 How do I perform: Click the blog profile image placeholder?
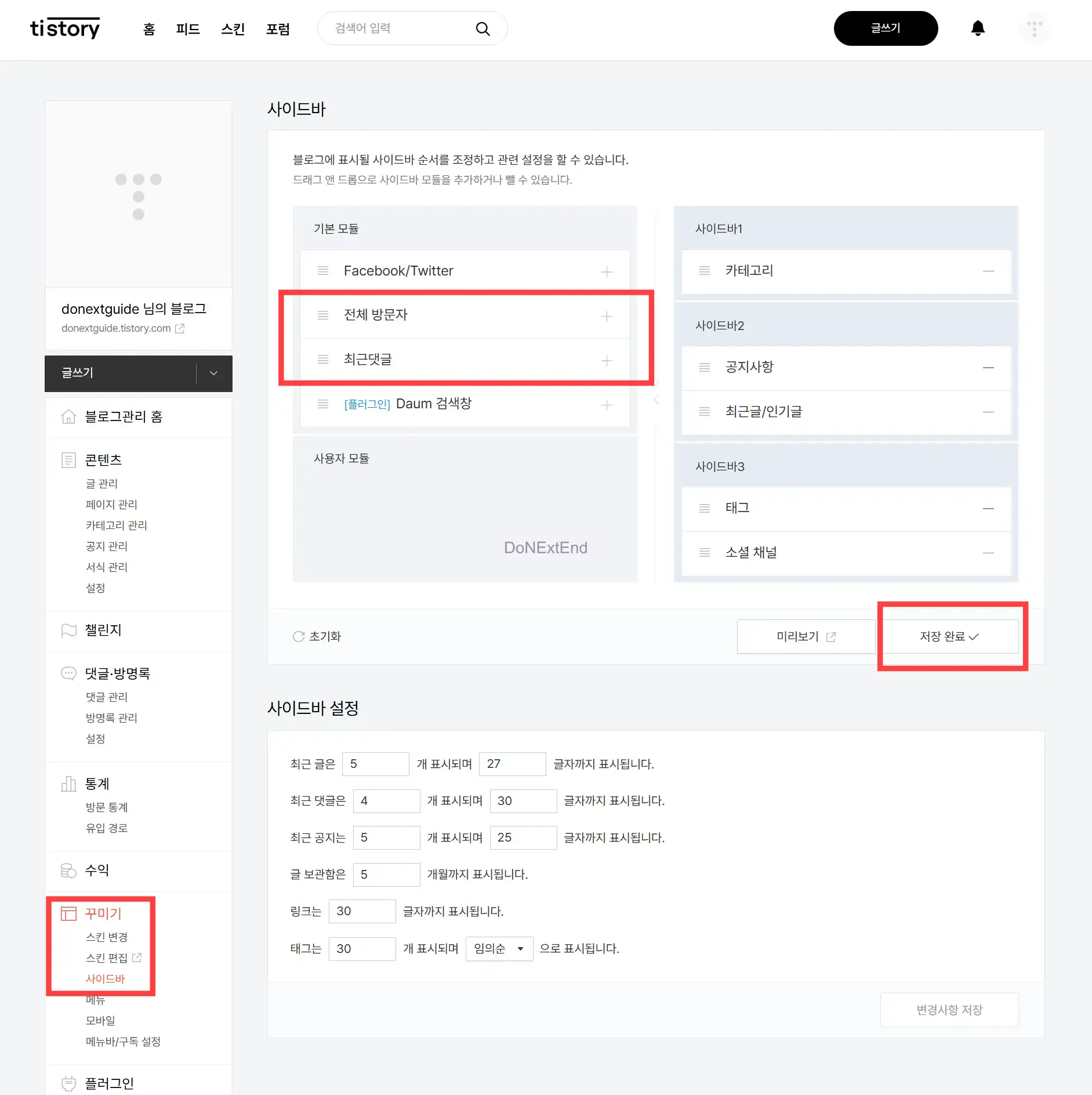pos(139,194)
